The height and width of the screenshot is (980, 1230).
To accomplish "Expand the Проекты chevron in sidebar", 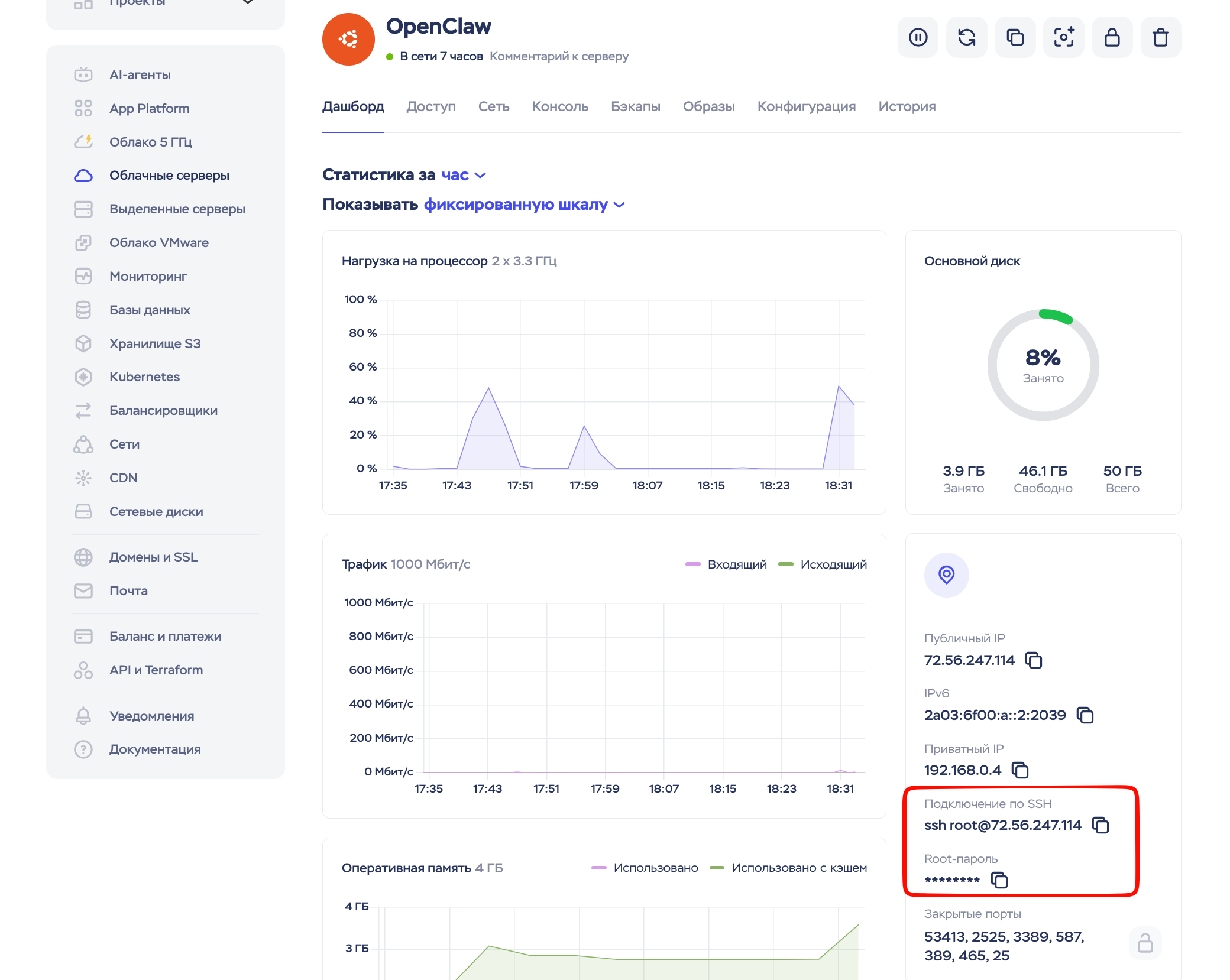I will point(248,2).
